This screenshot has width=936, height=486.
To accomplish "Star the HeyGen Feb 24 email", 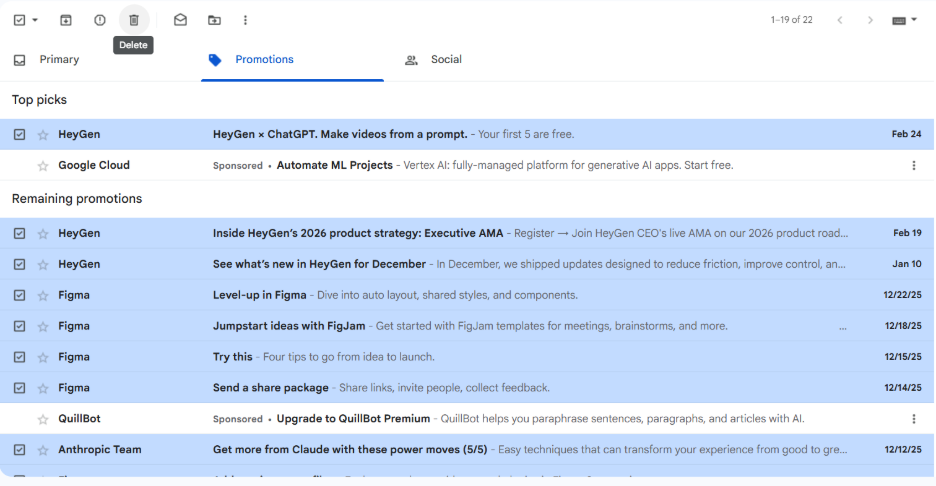I will [x=43, y=135].
